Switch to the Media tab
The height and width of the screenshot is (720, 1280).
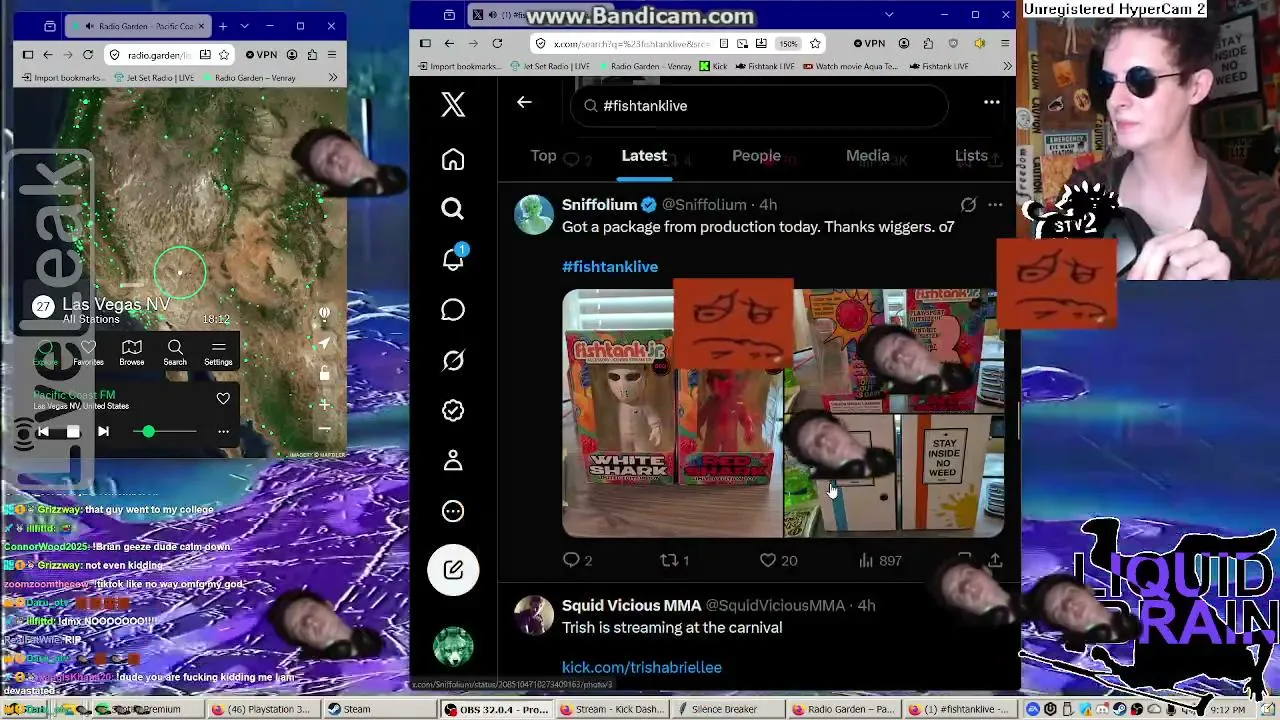click(868, 155)
